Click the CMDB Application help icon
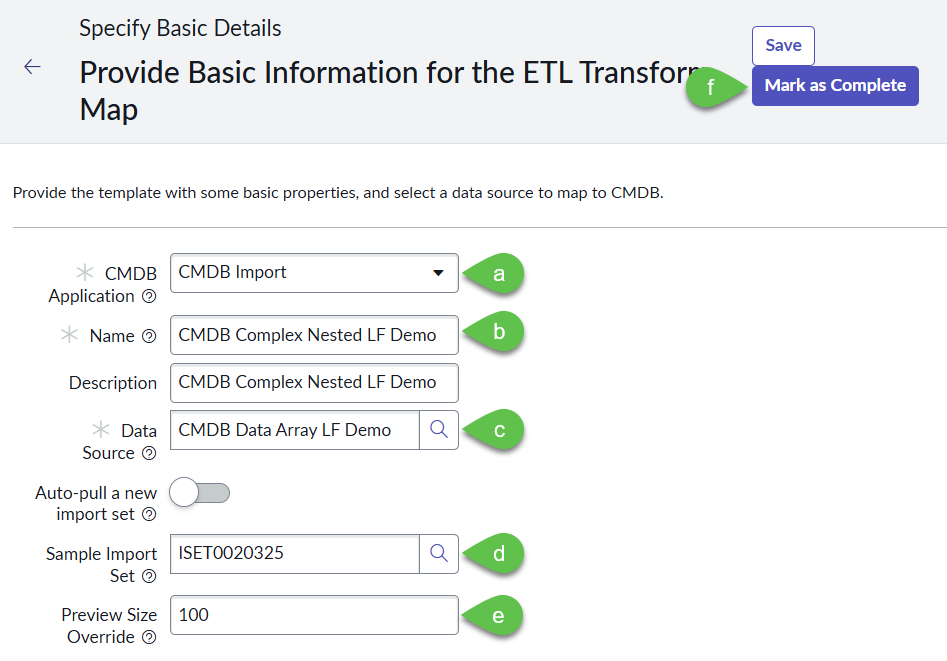The width and height of the screenshot is (947, 661). pyautogui.click(x=149, y=296)
